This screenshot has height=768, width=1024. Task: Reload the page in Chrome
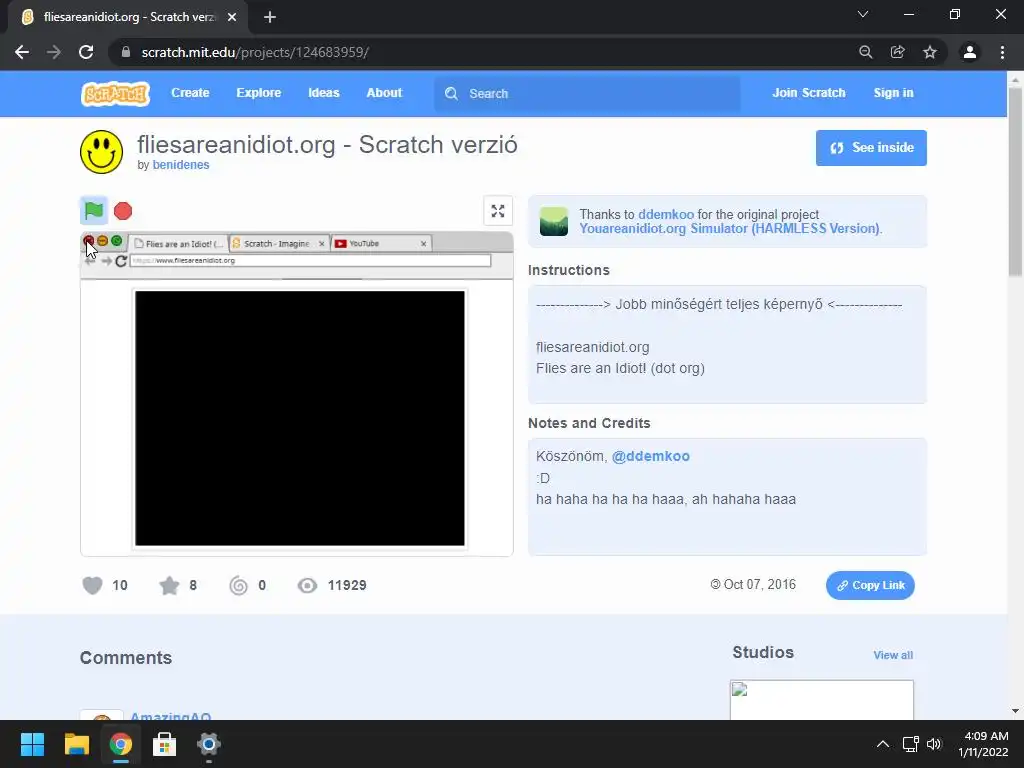(86, 52)
